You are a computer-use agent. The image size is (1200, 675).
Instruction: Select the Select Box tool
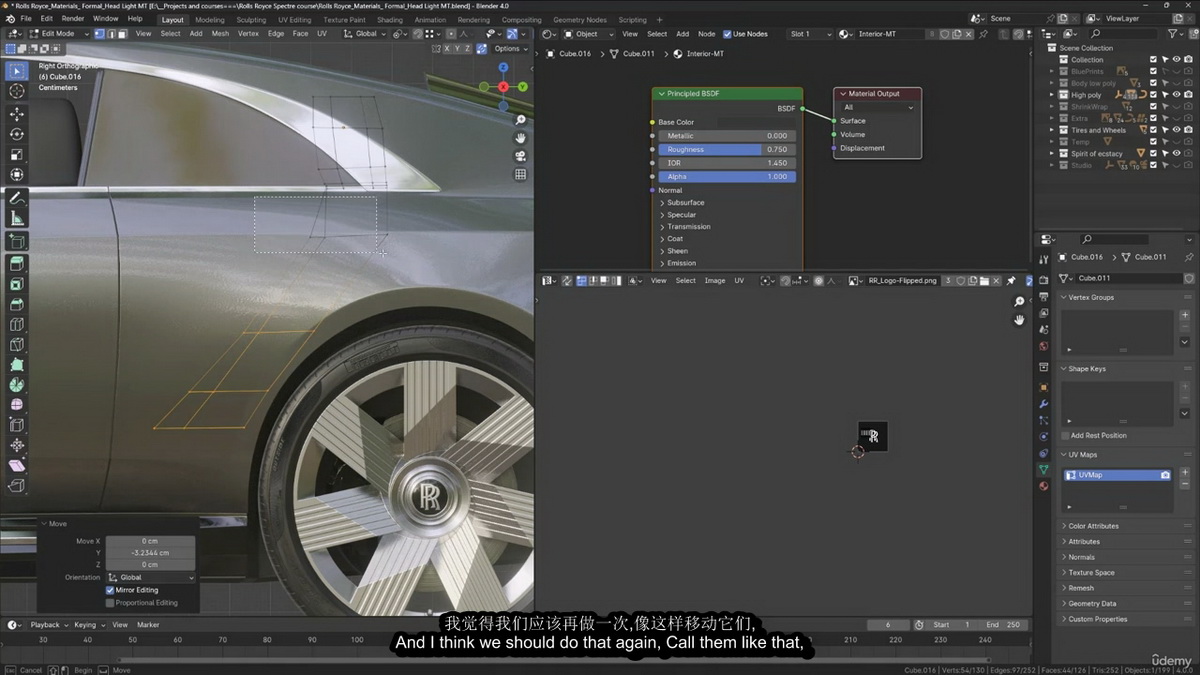point(17,70)
